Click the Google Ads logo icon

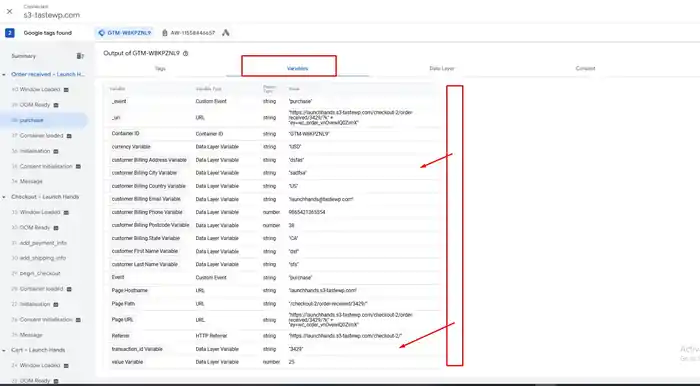click(x=226, y=33)
